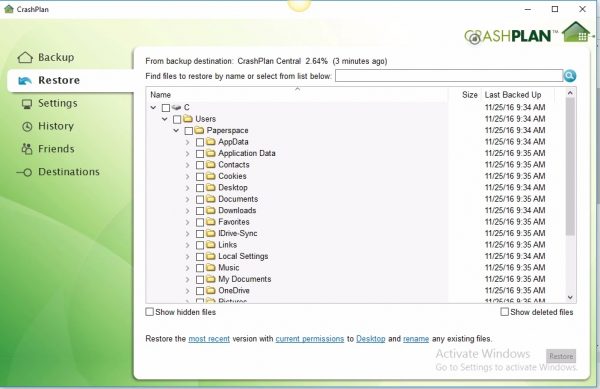Enable Show hidden files
The height and width of the screenshot is (389, 600).
(x=150, y=312)
